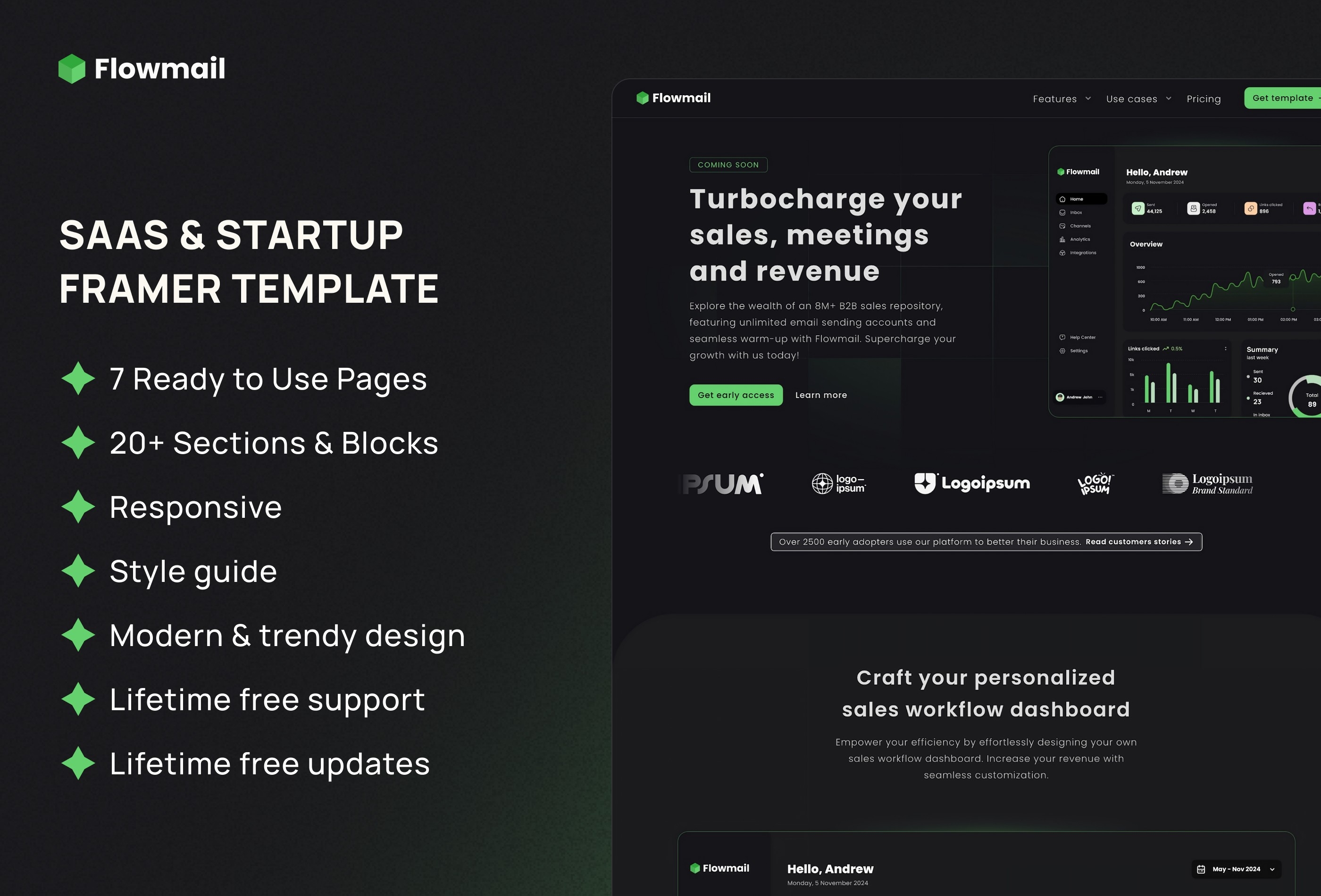The image size is (1321, 896).
Task: Click the Pricing menu item in navbar
Action: coord(1204,98)
